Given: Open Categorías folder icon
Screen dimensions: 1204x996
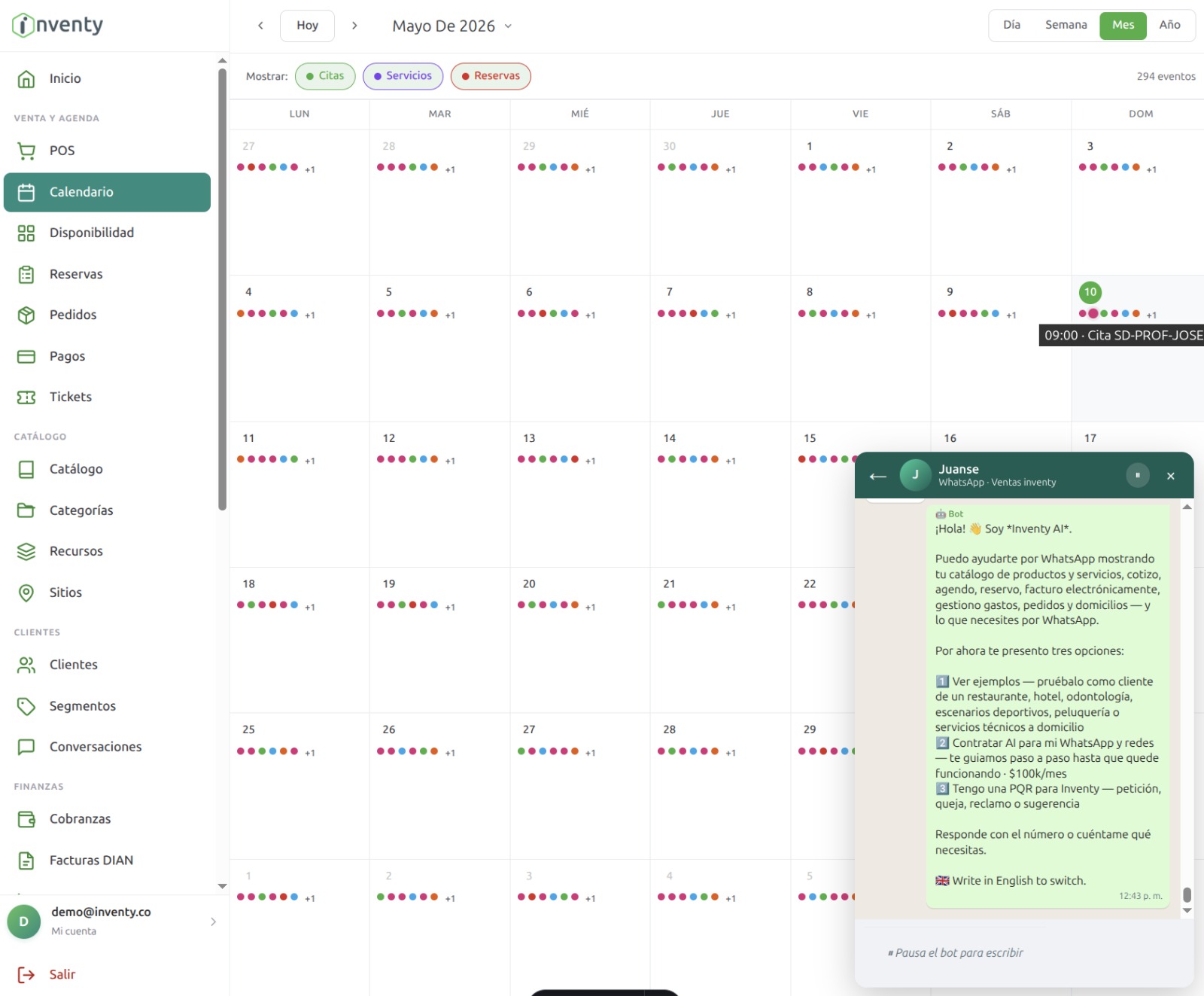Looking at the screenshot, I should 26,510.
